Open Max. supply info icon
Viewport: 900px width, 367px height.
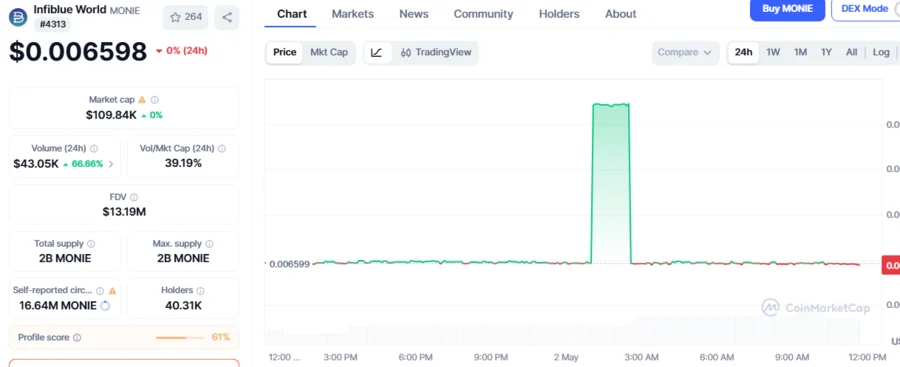coord(209,244)
